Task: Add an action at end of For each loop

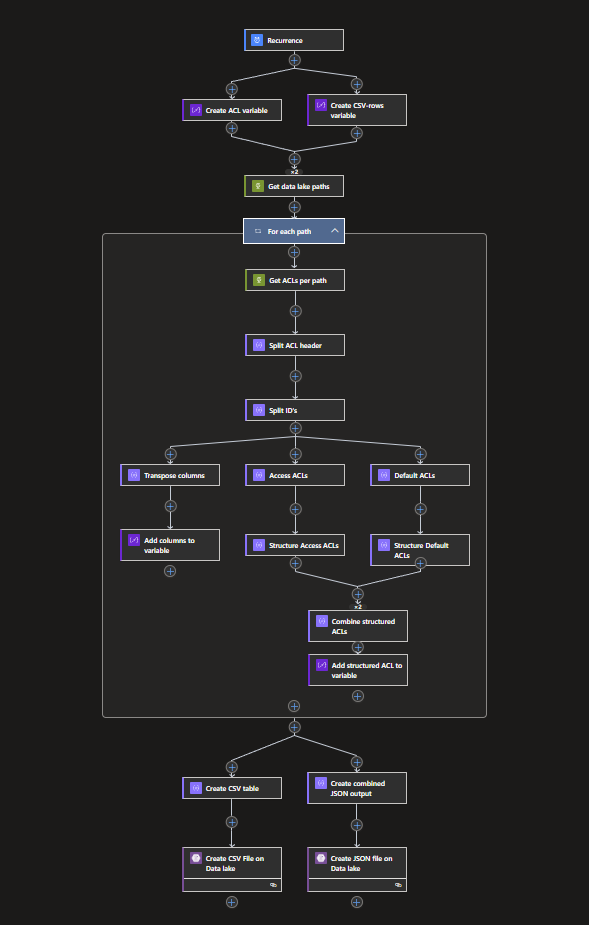Action: click(x=294, y=706)
